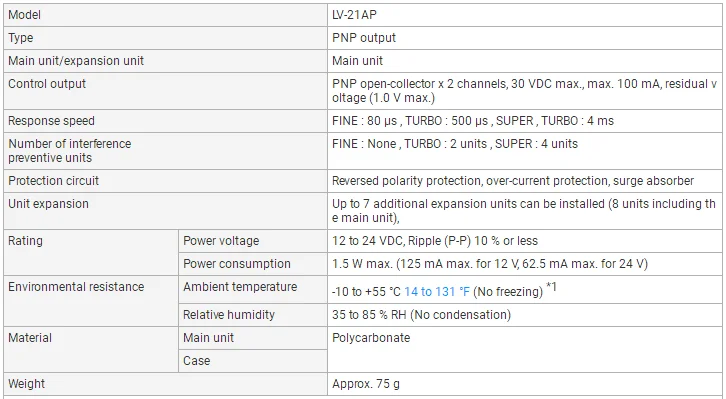The image size is (726, 399).
Task: Select the Response speed value text
Action: pos(473,121)
